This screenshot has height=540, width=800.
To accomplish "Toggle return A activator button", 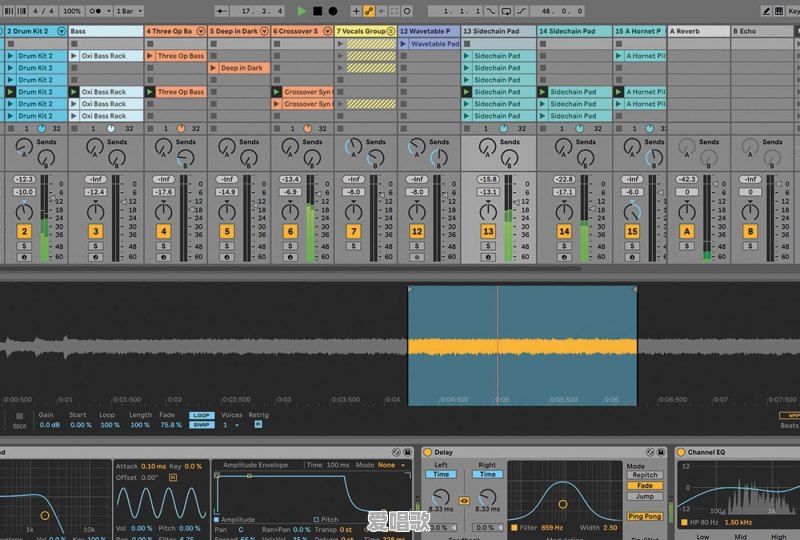I will [687, 231].
